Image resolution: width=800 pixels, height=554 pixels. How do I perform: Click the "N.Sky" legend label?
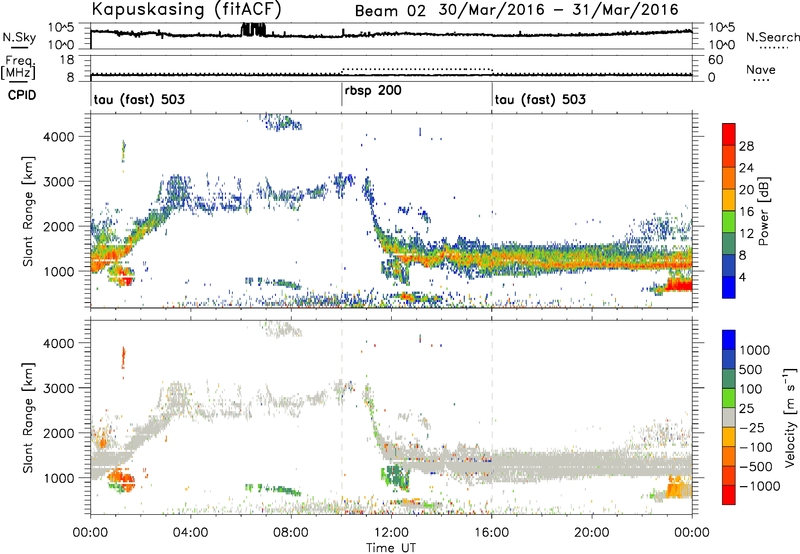[x=19, y=37]
